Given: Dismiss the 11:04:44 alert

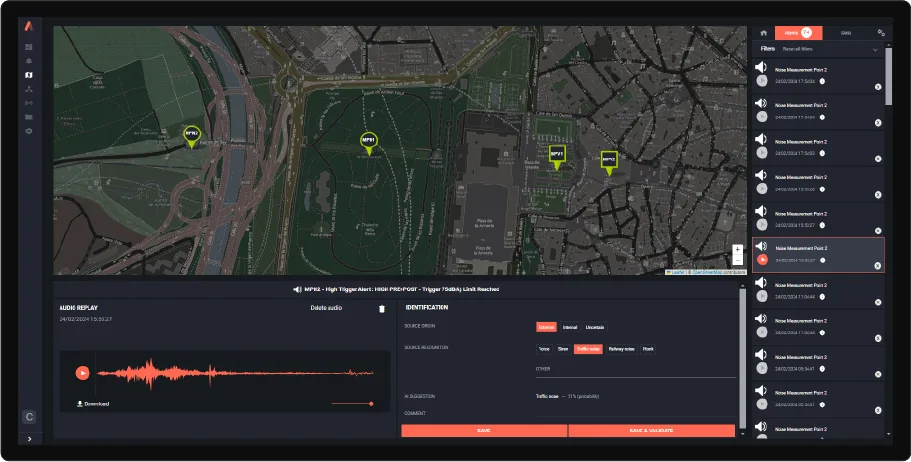Looking at the screenshot, I should pos(878,302).
